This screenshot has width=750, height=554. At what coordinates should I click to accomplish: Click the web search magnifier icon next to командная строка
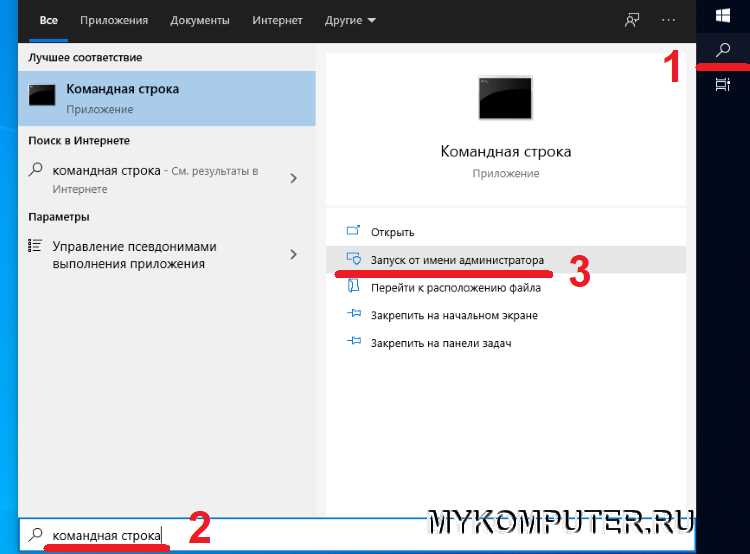(x=36, y=169)
